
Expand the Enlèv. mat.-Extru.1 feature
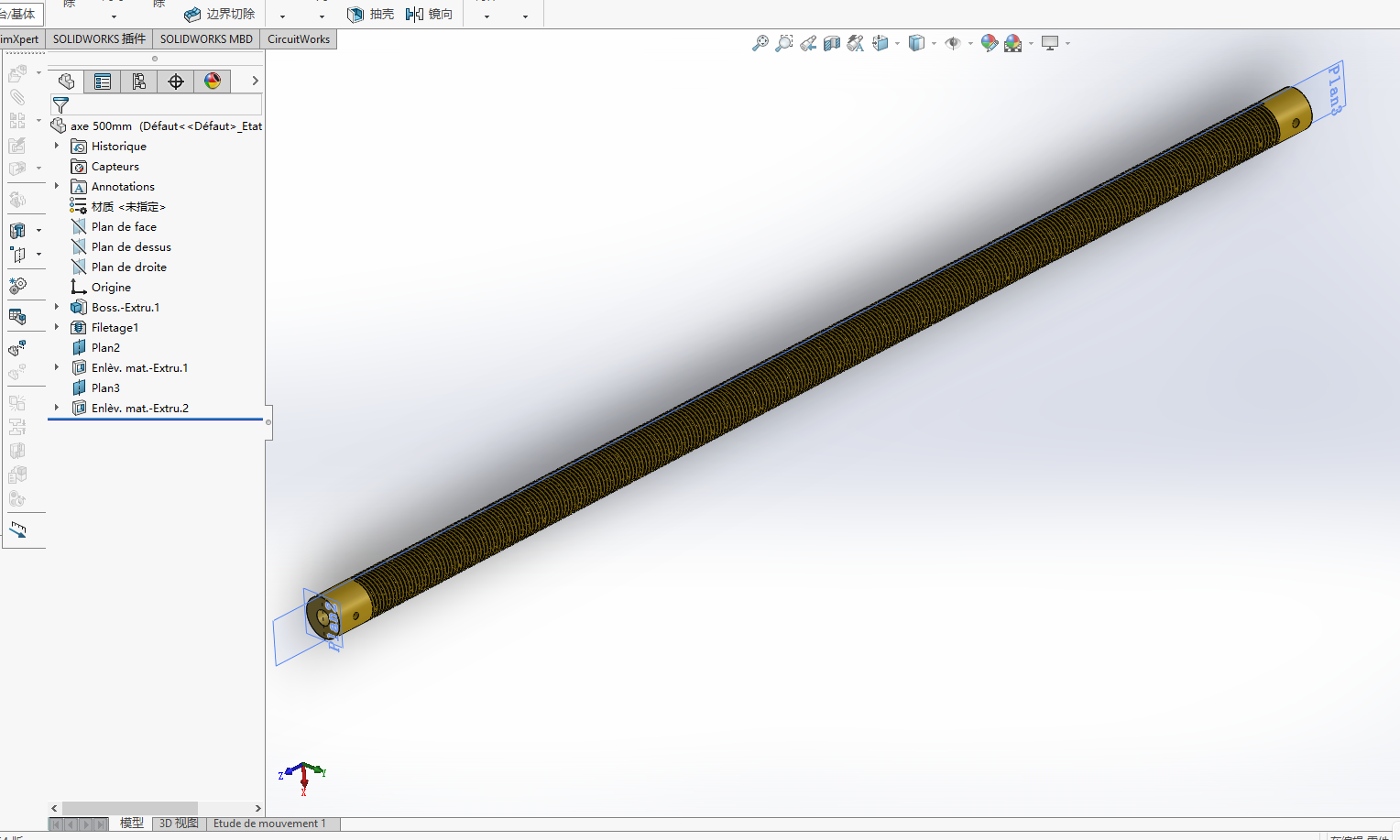click(x=57, y=367)
